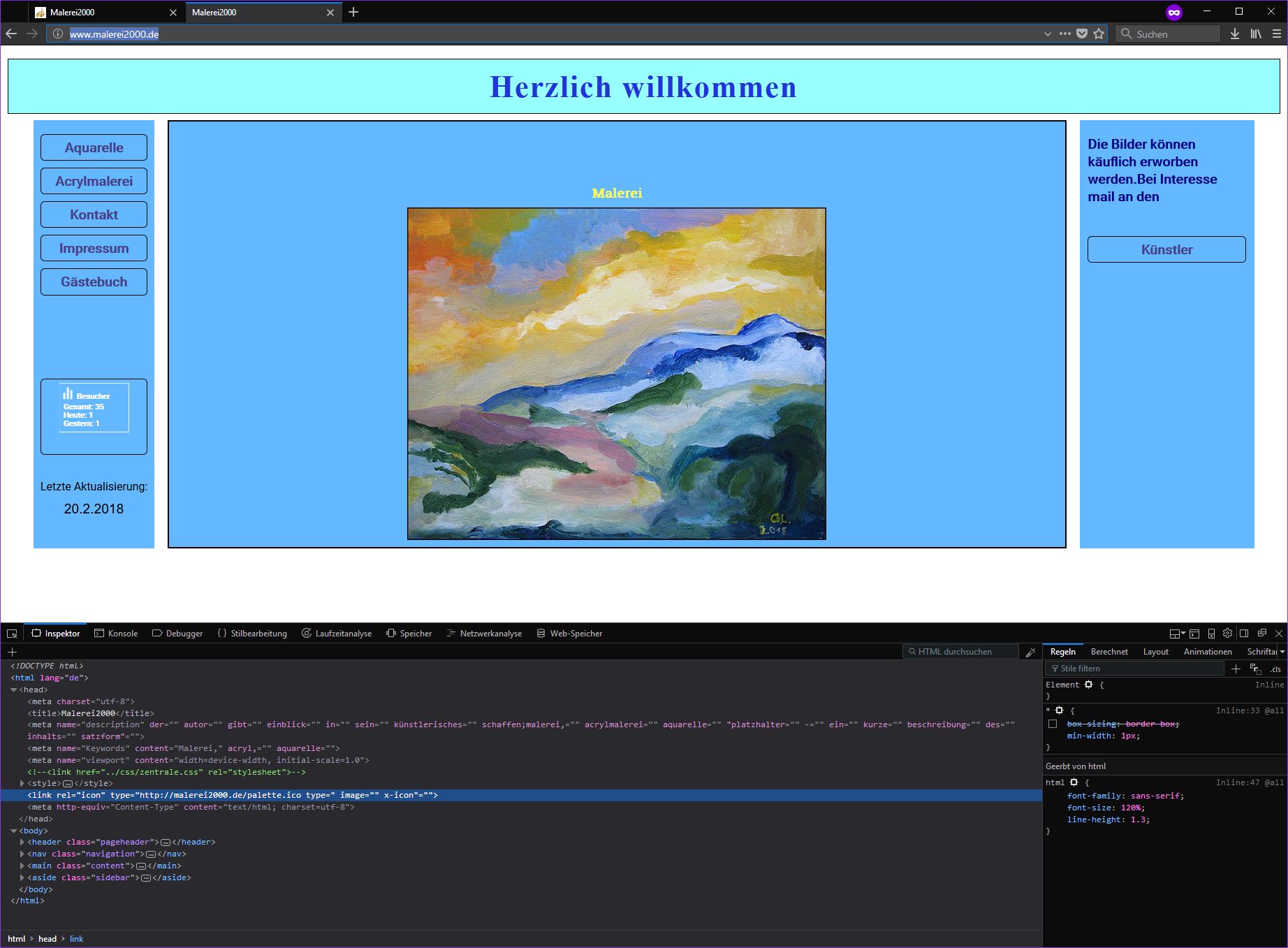Switch to the Debugger tab
Screen dimensions: 1288x948
(177, 634)
